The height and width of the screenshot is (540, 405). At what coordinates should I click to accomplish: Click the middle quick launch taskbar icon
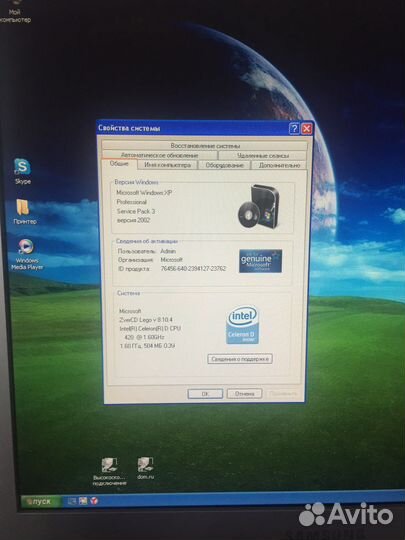83,501
